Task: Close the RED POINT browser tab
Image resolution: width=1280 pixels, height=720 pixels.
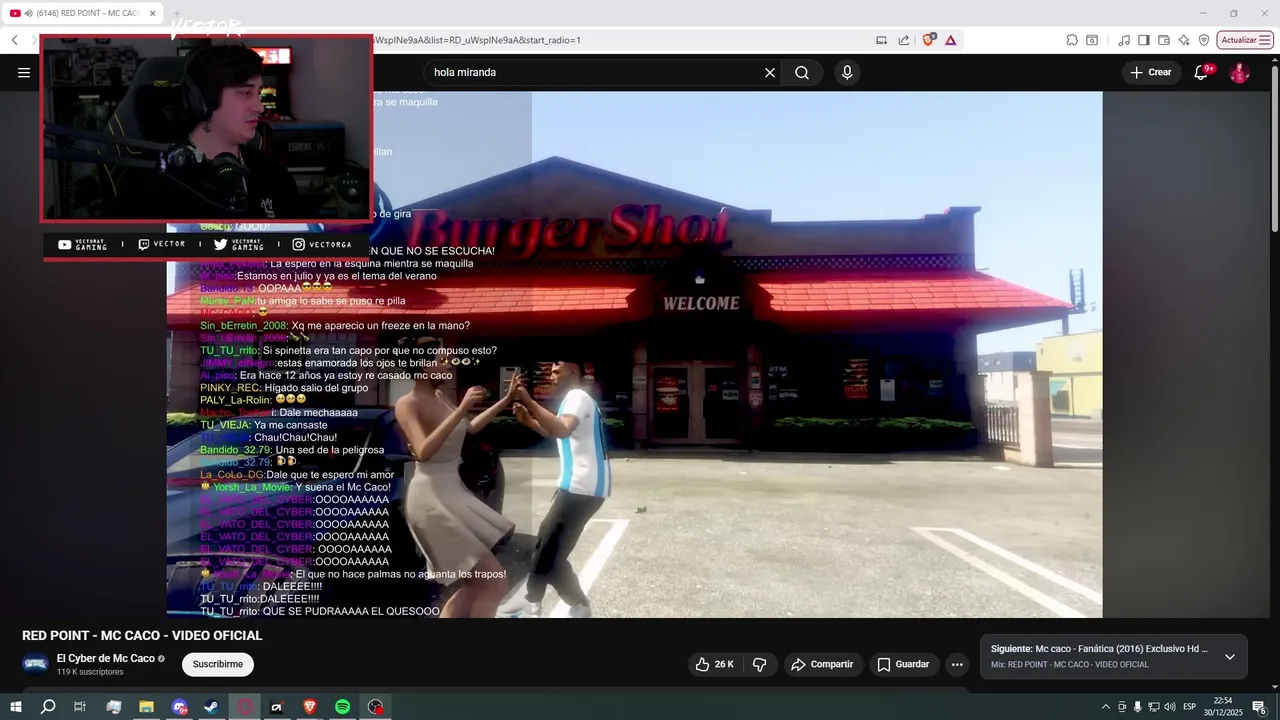Action: 153,13
